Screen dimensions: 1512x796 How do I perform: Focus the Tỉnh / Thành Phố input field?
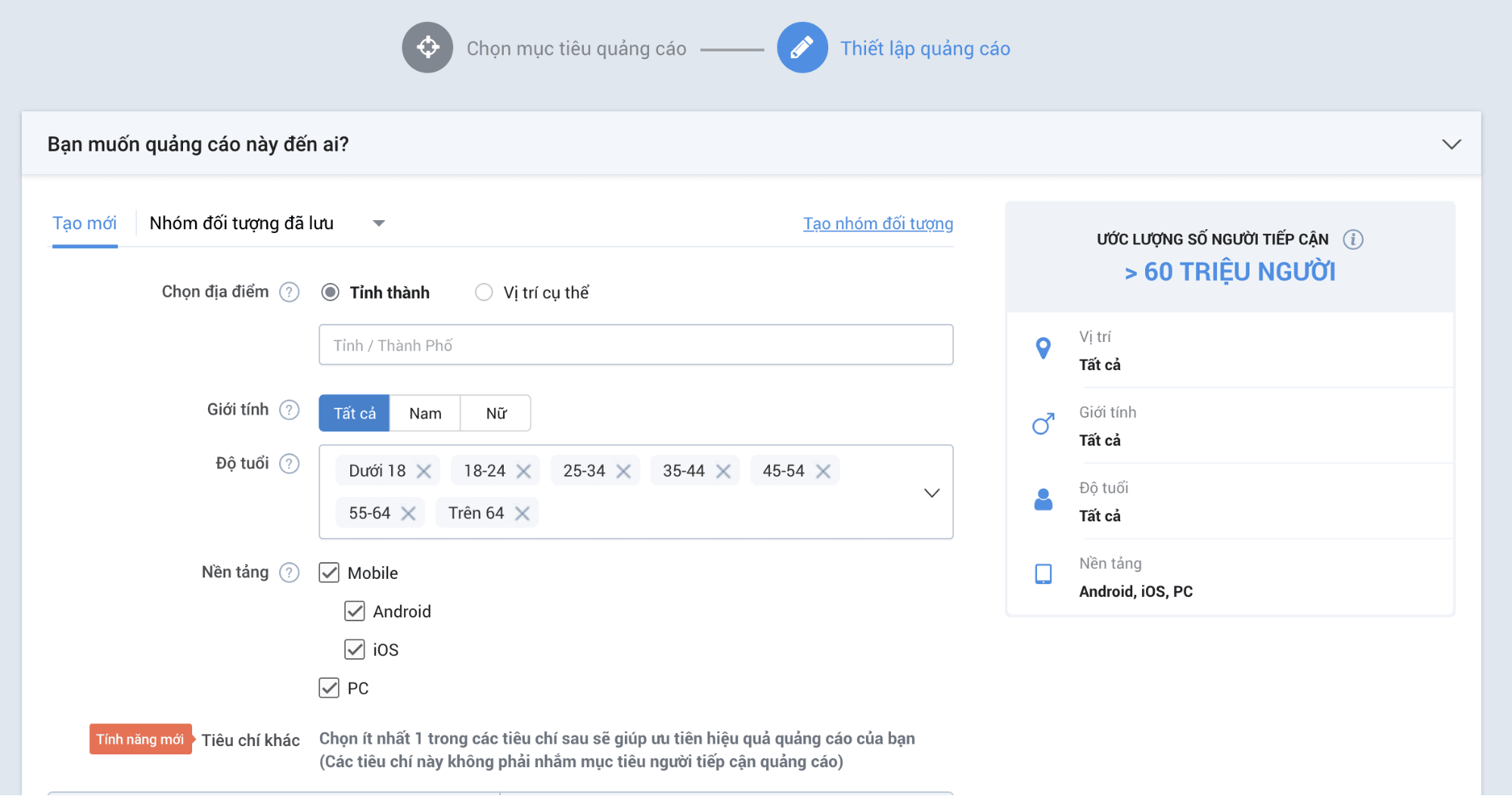(636, 345)
